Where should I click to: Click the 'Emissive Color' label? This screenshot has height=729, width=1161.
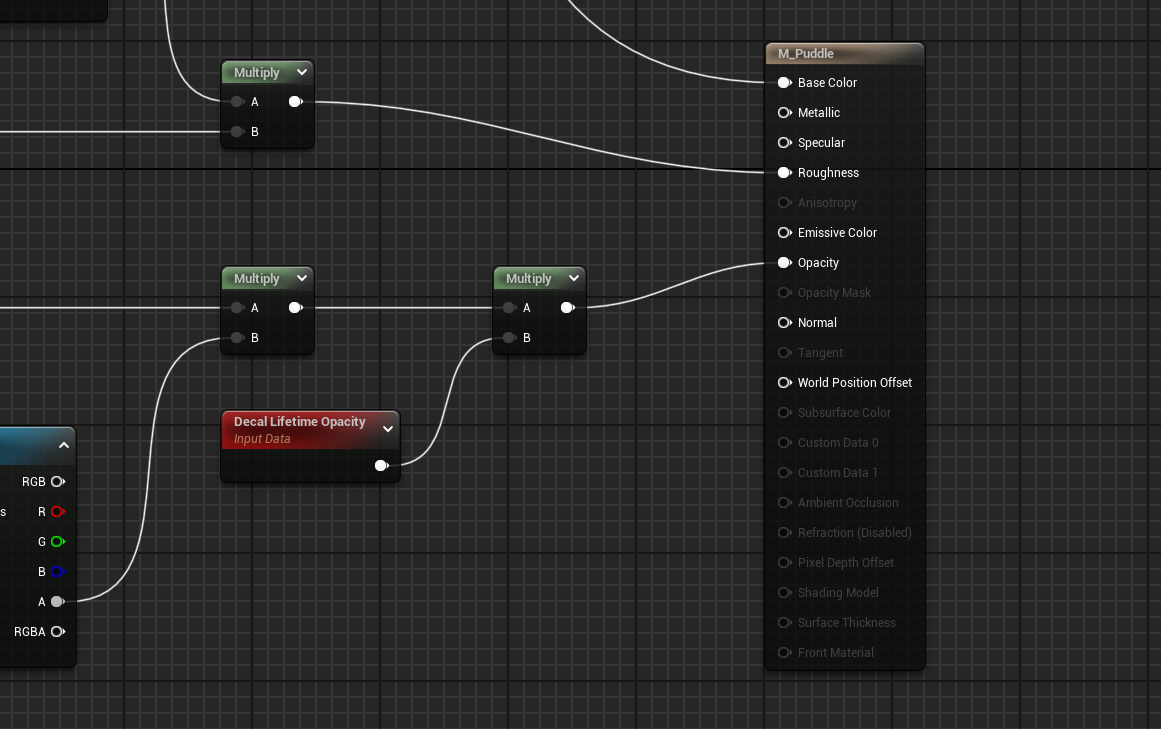[x=837, y=232]
